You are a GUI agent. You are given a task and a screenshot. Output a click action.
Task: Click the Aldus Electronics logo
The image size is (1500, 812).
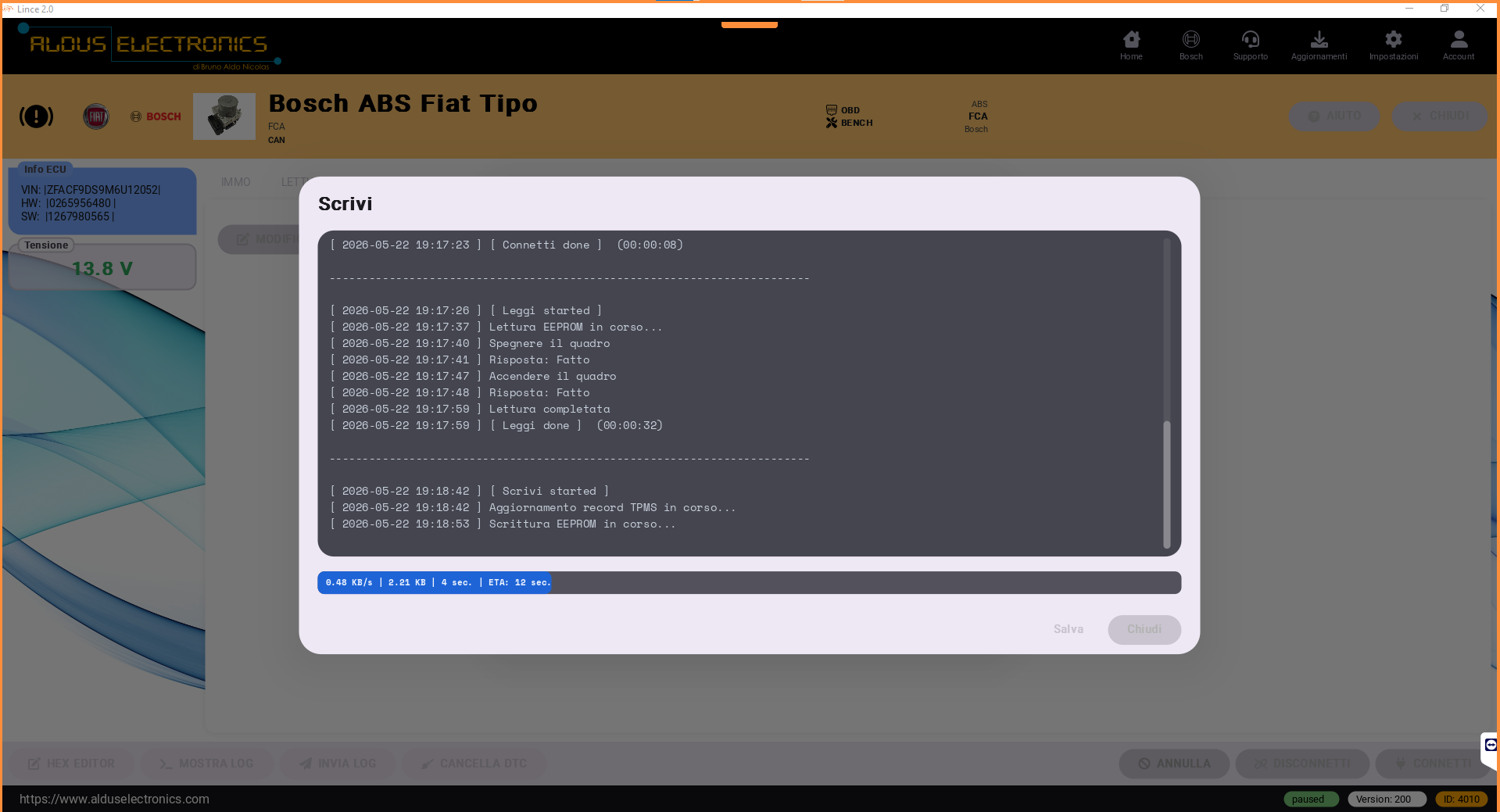tap(149, 47)
